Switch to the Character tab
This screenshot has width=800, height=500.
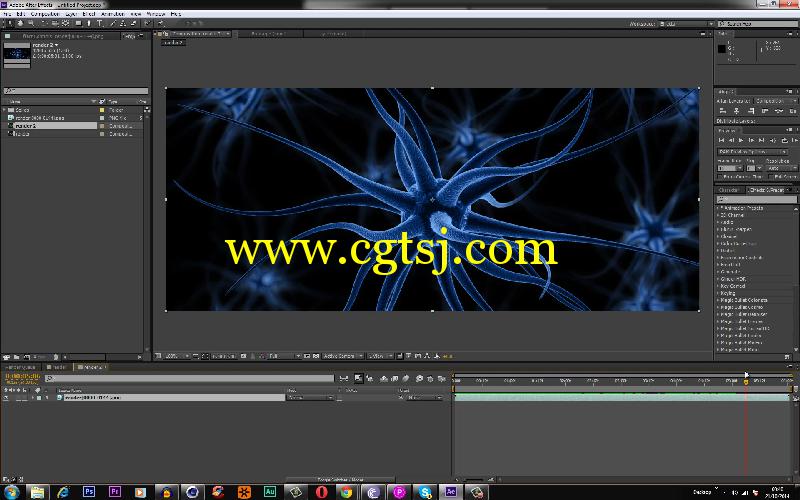(729, 190)
